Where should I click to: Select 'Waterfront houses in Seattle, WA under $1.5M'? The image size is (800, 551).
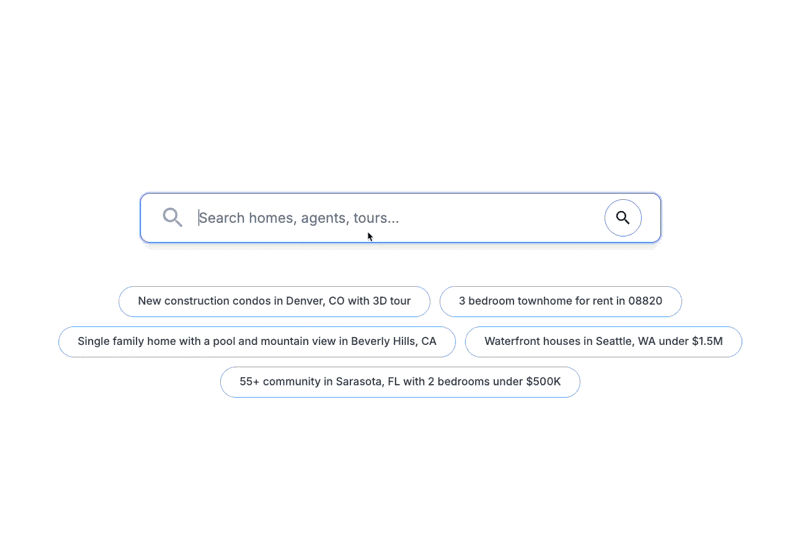[603, 341]
